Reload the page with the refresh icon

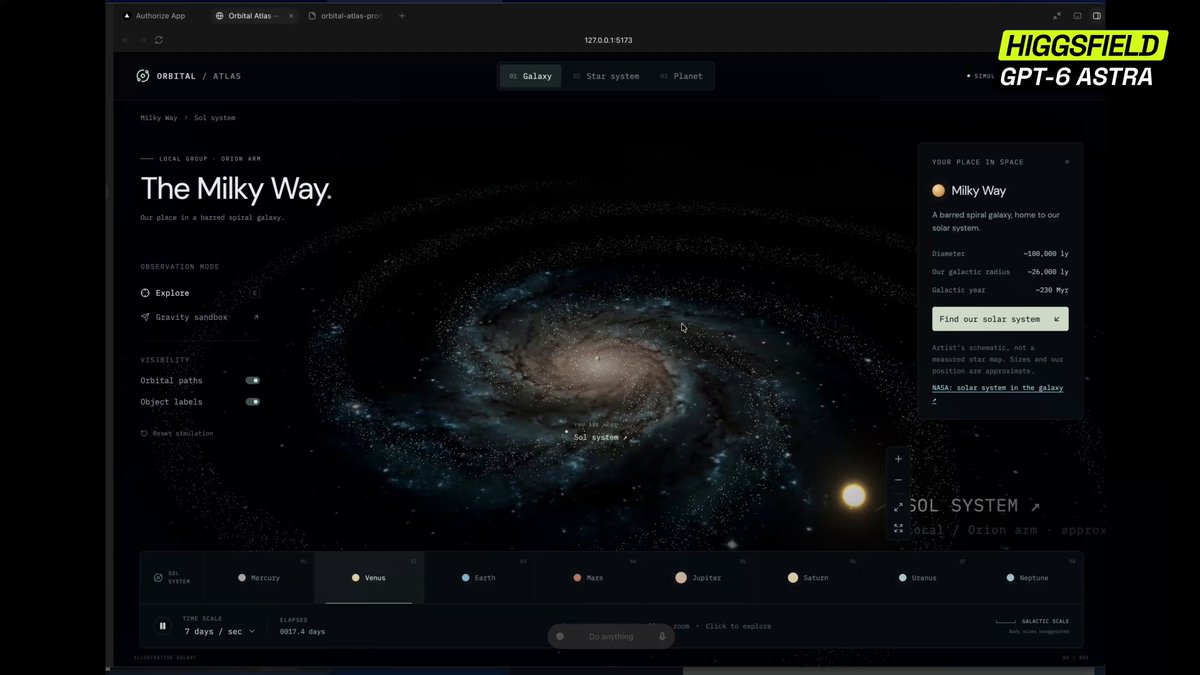pyautogui.click(x=158, y=40)
